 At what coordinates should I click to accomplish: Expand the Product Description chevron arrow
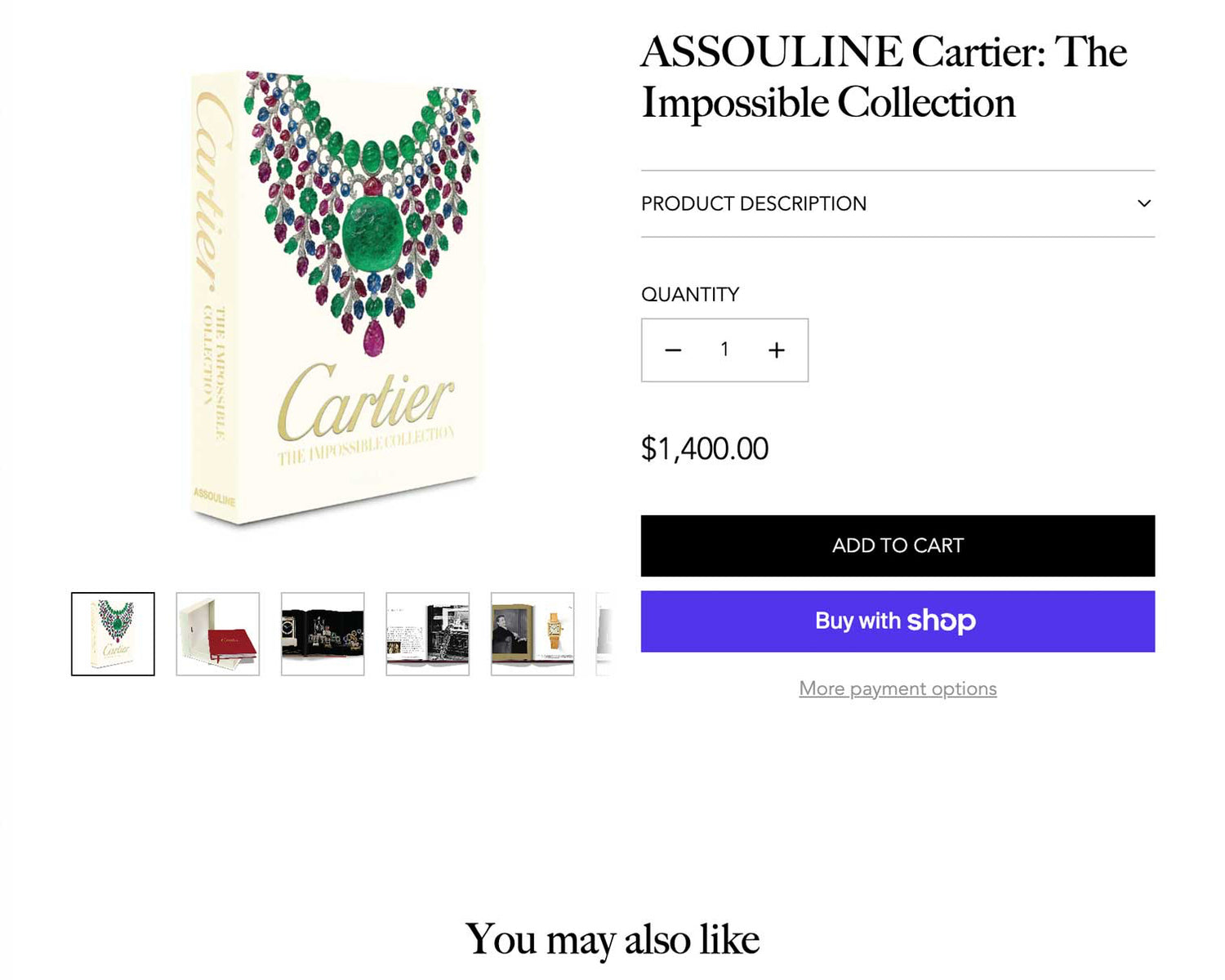point(1144,203)
